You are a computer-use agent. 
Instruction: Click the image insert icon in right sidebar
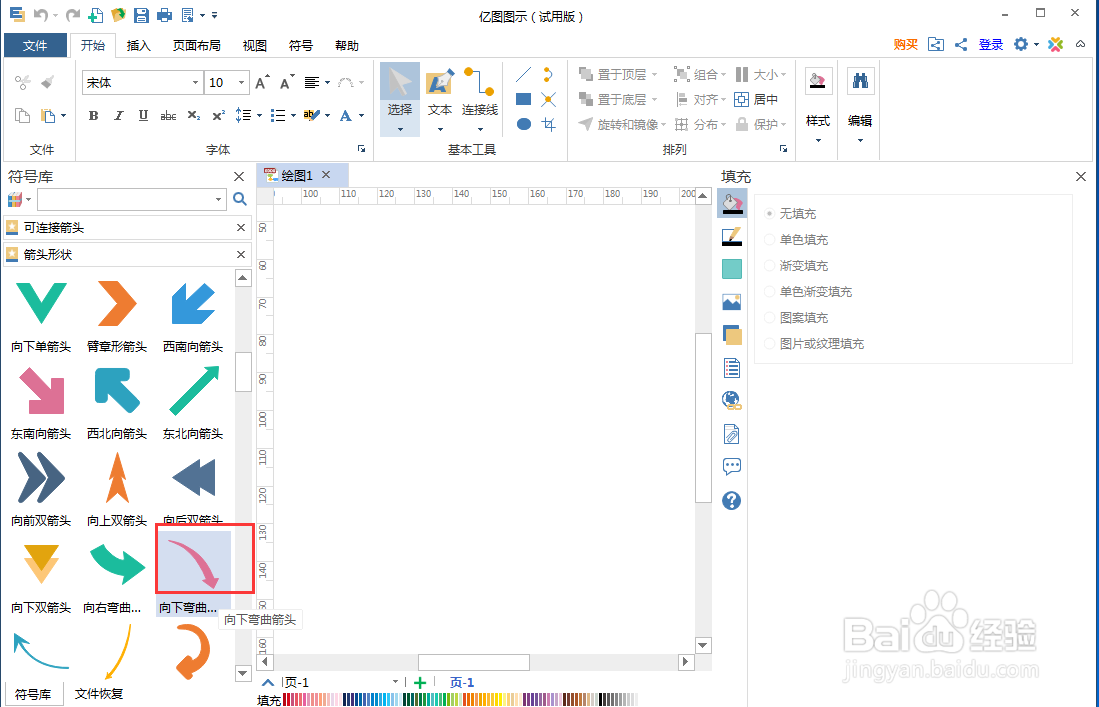click(731, 301)
